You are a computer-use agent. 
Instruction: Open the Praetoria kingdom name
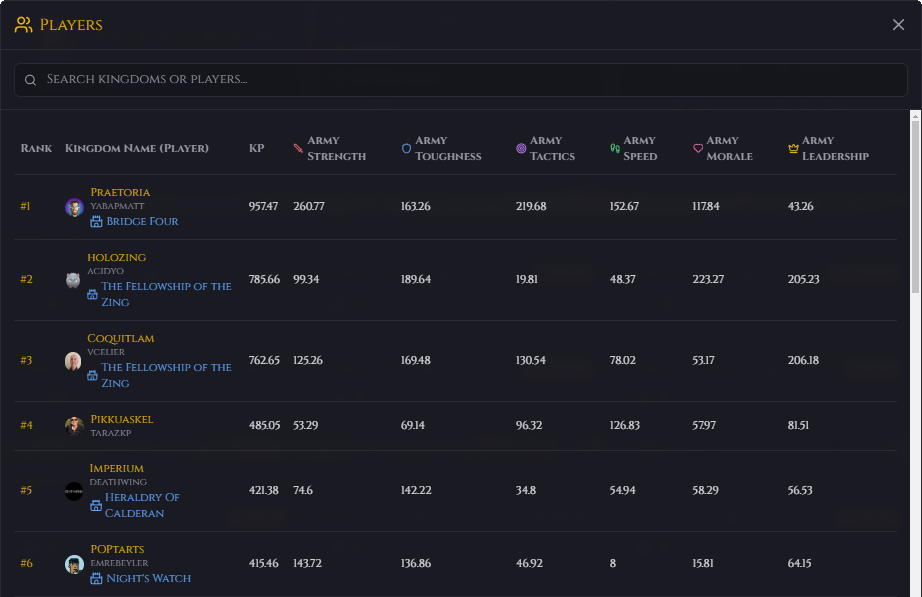[120, 192]
